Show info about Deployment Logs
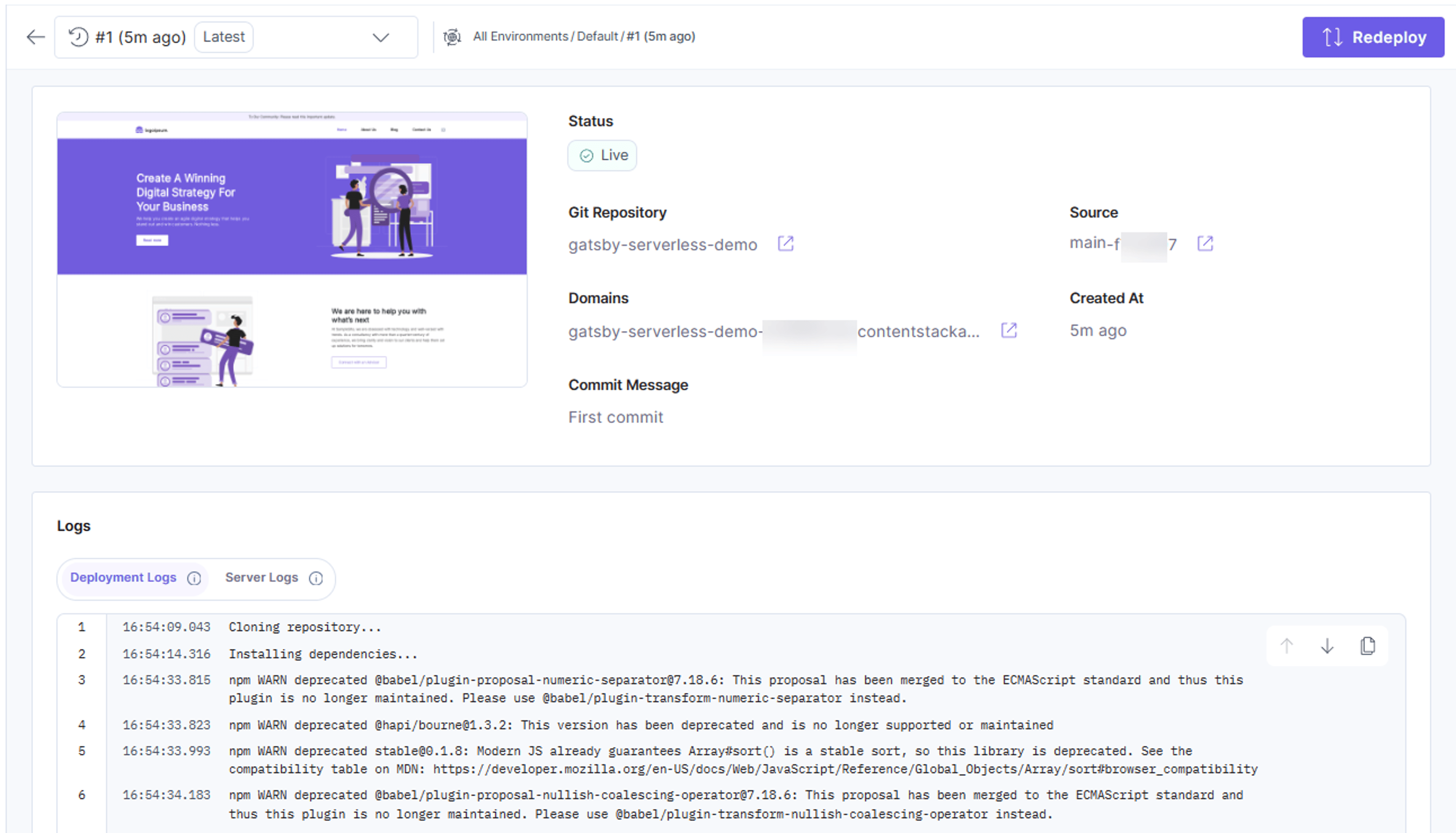 195,578
